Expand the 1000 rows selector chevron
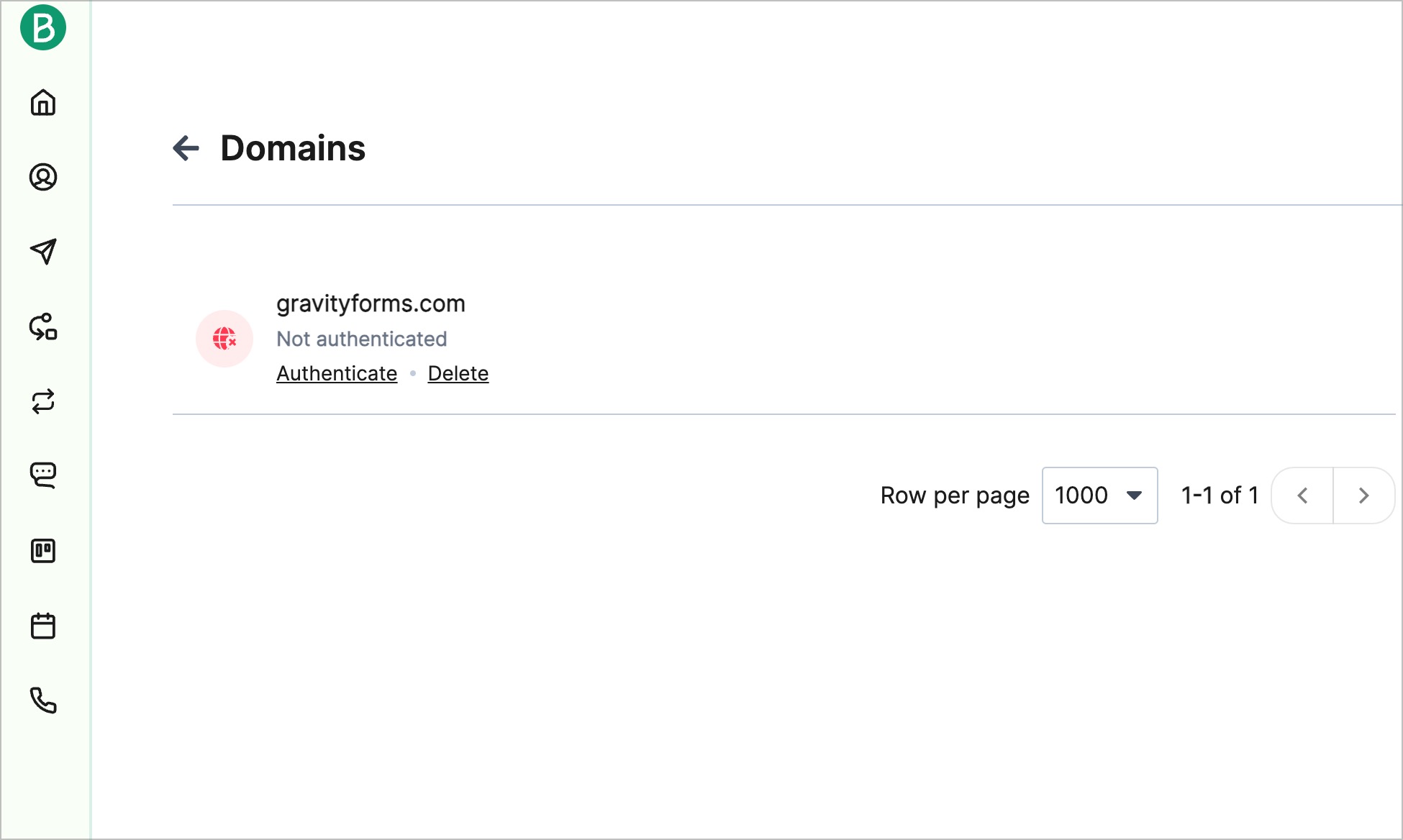 [x=1135, y=495]
